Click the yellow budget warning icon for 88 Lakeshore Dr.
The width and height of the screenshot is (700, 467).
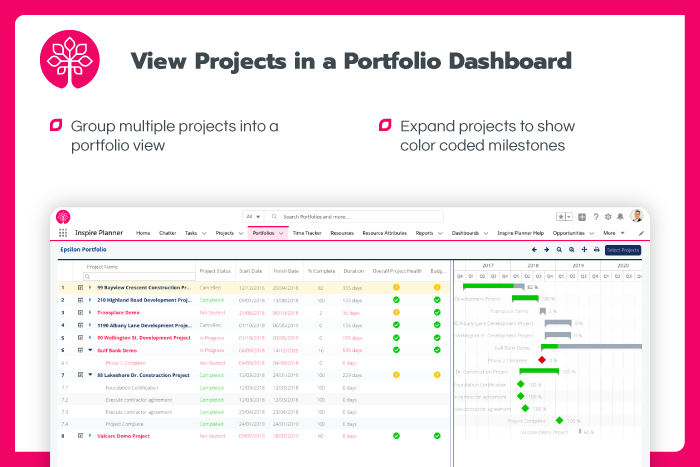[437, 375]
